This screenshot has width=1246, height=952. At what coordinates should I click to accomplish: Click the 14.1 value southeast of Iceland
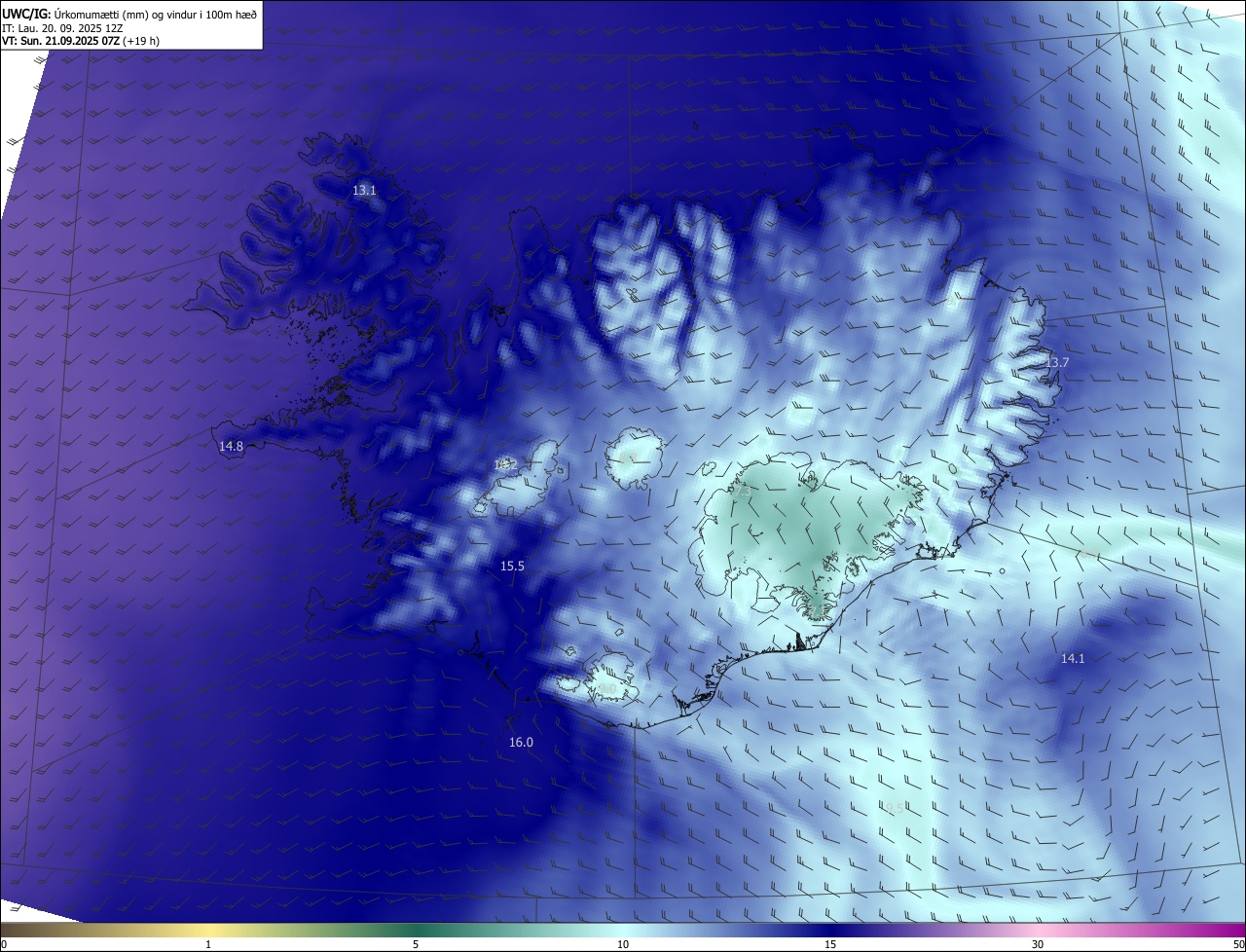pos(1072,658)
